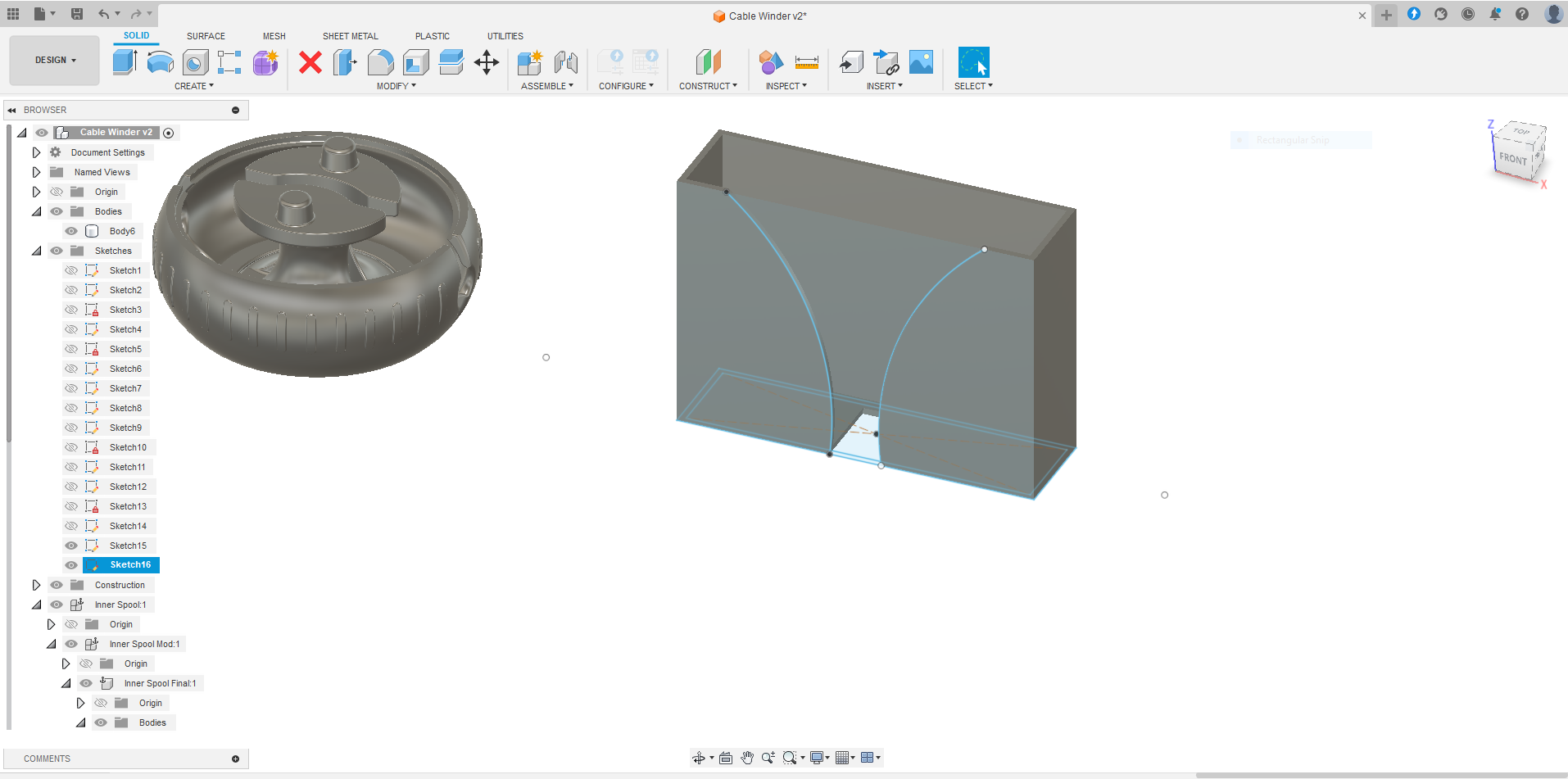This screenshot has width=1568, height=779.
Task: Hide Sketch15 using its eye icon
Action: click(x=71, y=546)
